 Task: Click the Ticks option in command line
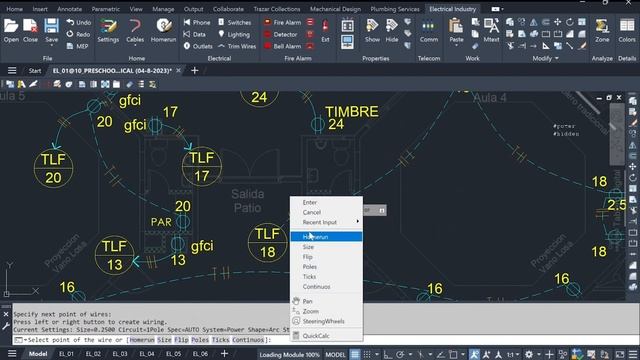tap(220, 340)
